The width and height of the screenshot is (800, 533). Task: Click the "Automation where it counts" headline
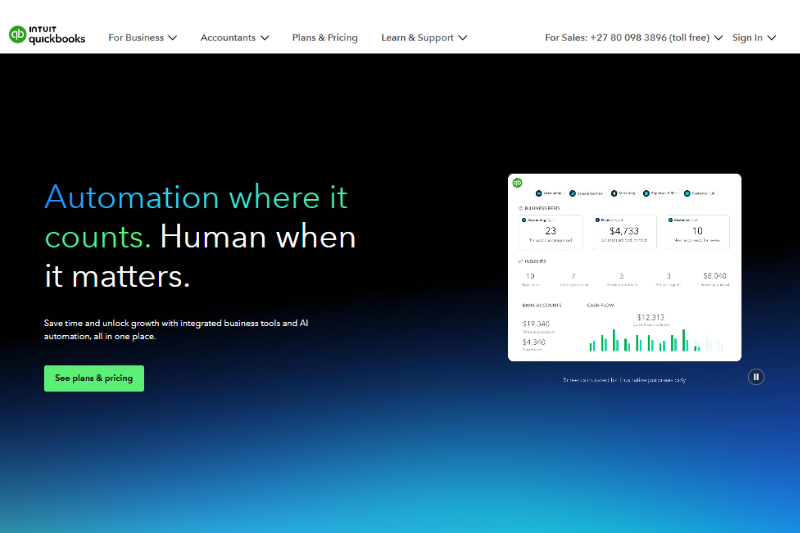[x=200, y=237]
